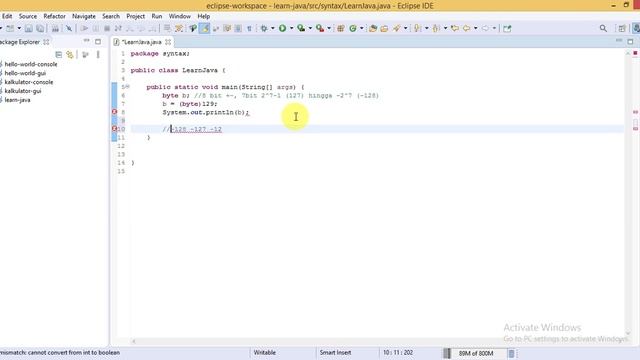The width and height of the screenshot is (640, 360).
Task: Click the Save All toolbar icon
Action: (40, 28)
